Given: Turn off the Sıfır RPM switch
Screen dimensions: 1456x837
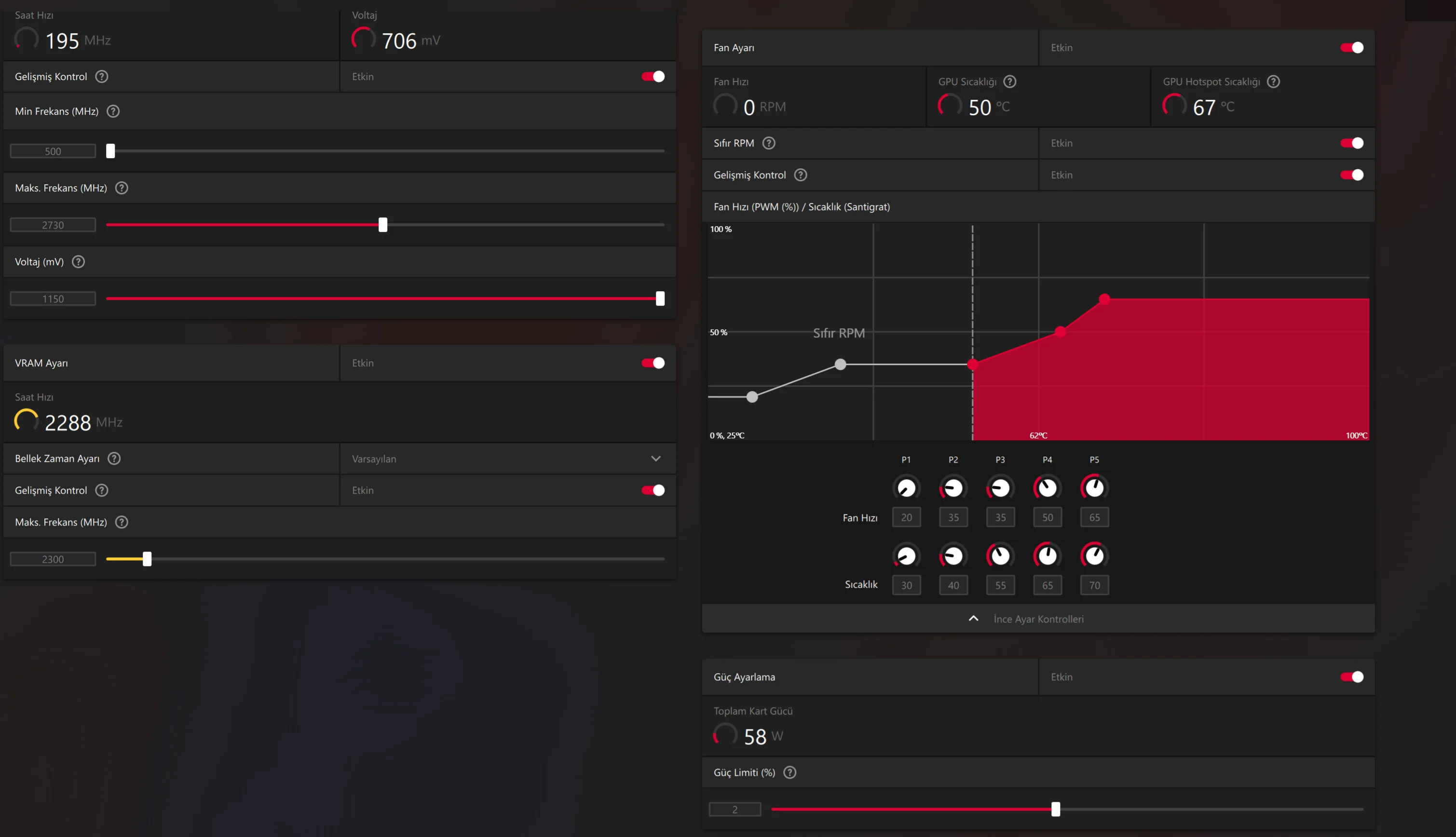Looking at the screenshot, I should coord(1351,143).
